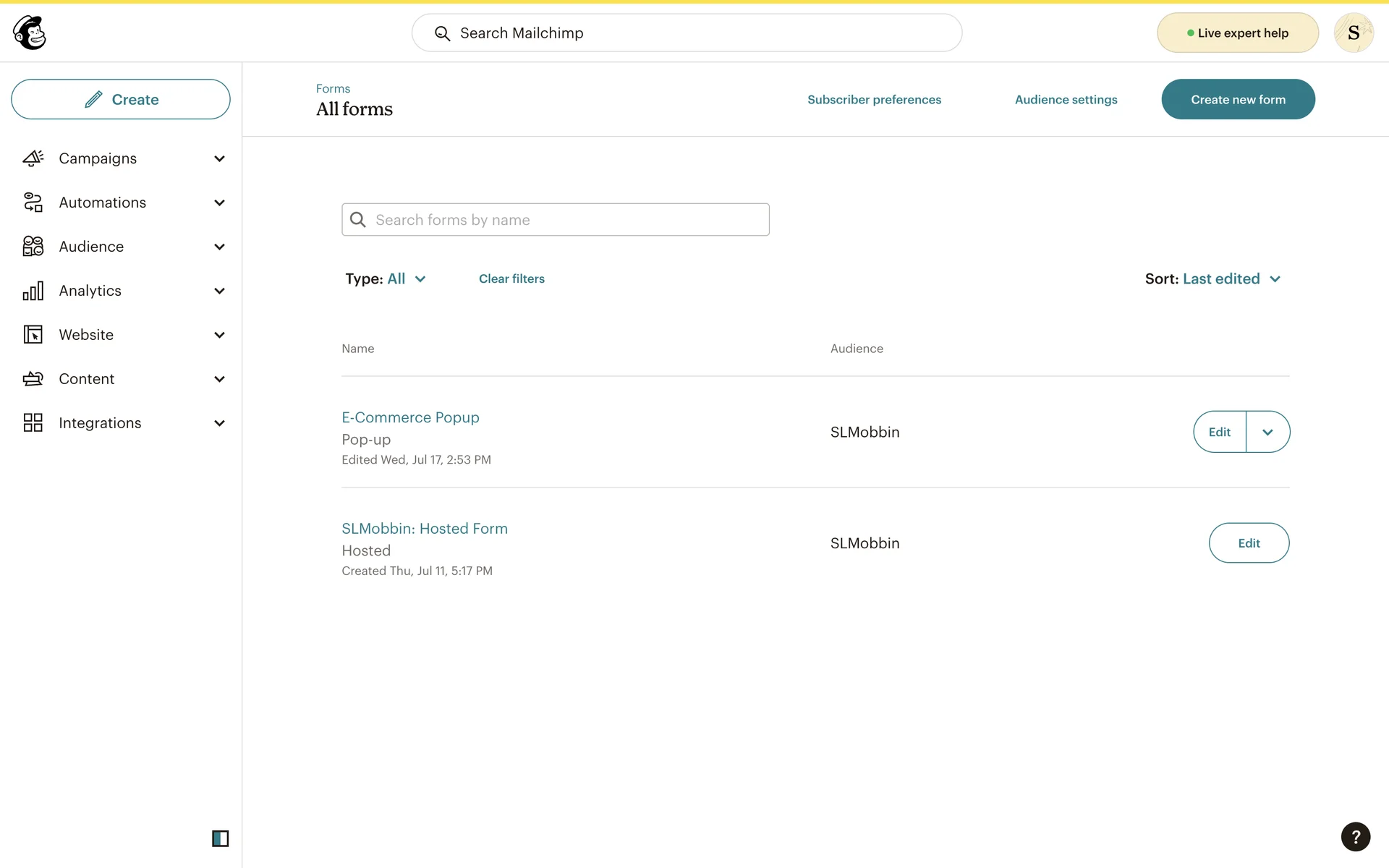Collapse the sidebar with panel toggle icon
The image size is (1389, 868).
click(220, 838)
